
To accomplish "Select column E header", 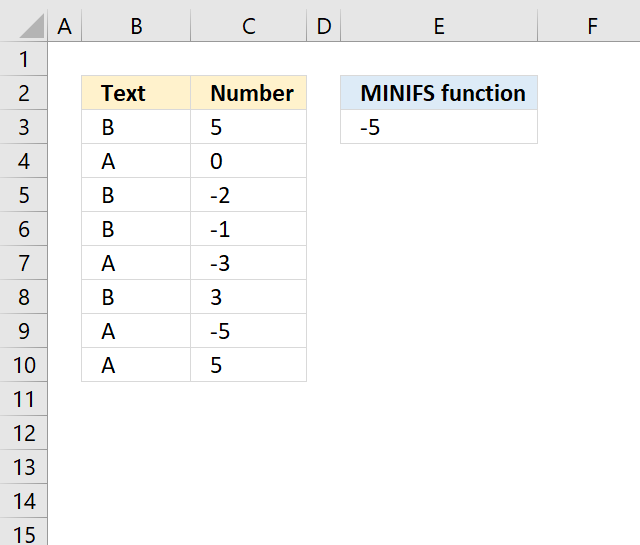I will 439,26.
